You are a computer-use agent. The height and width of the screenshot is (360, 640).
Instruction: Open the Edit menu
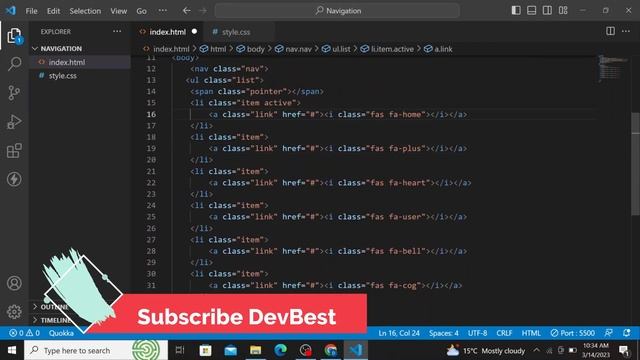[53, 11]
